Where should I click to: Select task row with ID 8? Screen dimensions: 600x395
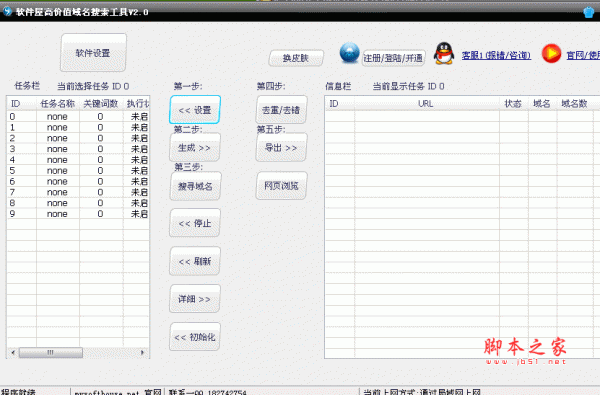tap(78, 203)
